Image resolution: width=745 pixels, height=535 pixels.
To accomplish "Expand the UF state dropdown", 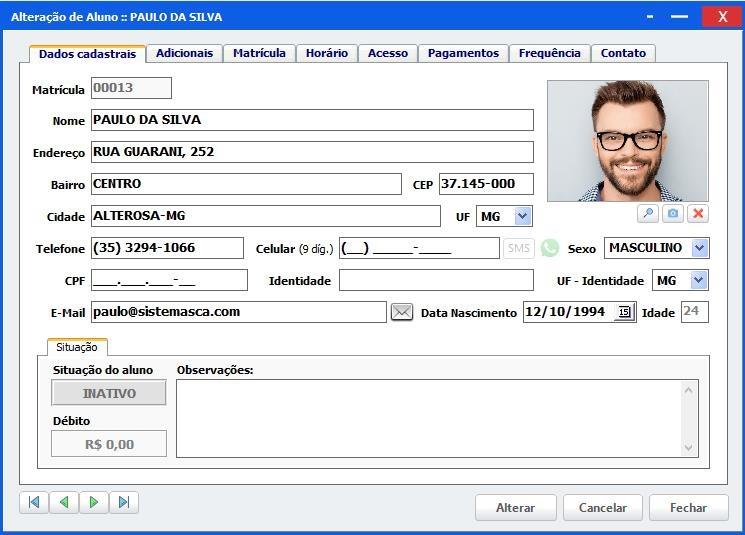I will (522, 216).
